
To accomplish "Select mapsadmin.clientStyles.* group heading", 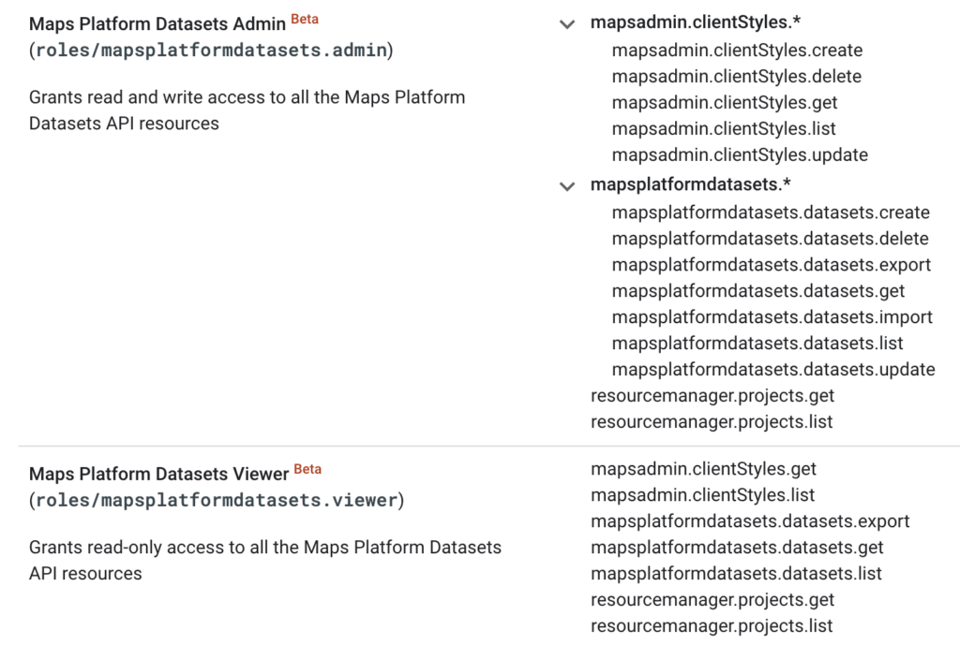I will 696,23.
